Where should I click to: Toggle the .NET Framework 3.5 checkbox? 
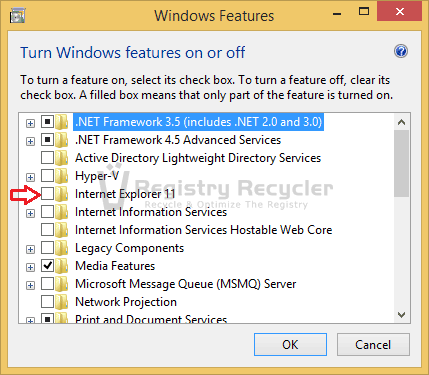pyautogui.click(x=47, y=122)
